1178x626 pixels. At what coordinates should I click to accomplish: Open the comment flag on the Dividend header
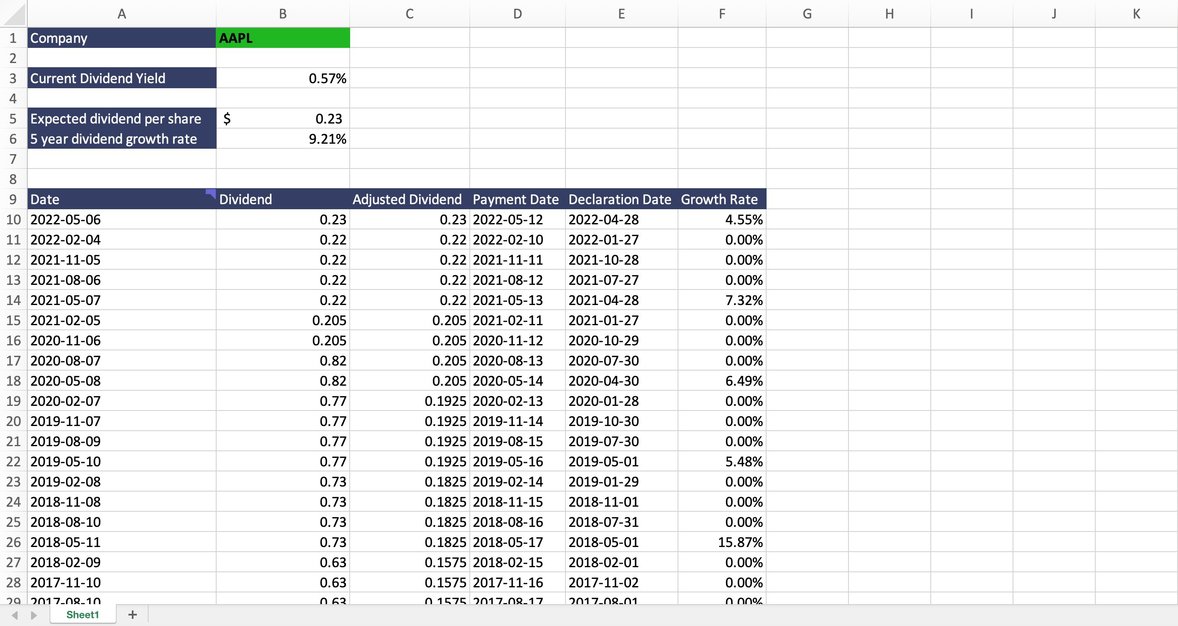[210, 192]
